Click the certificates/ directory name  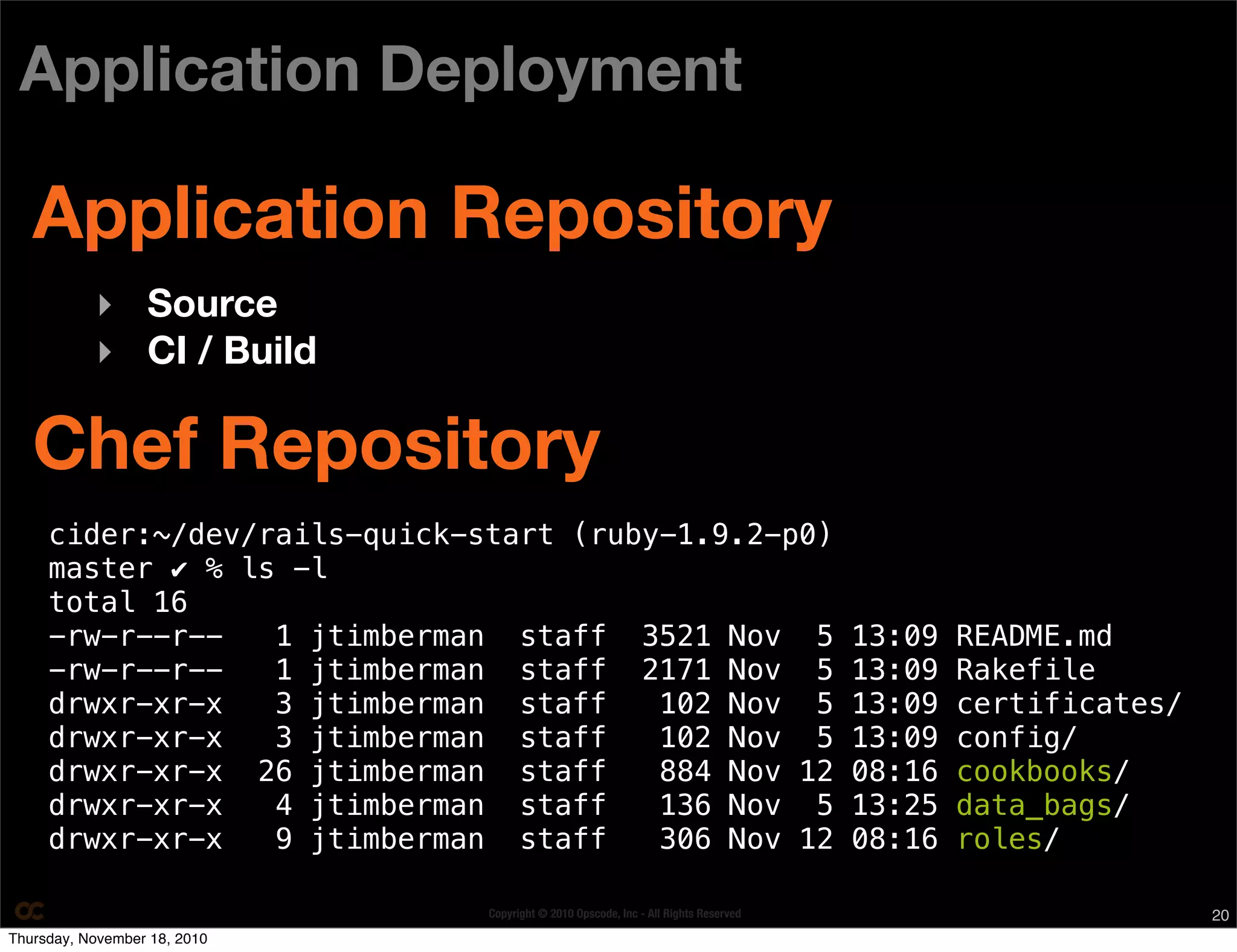(1069, 704)
